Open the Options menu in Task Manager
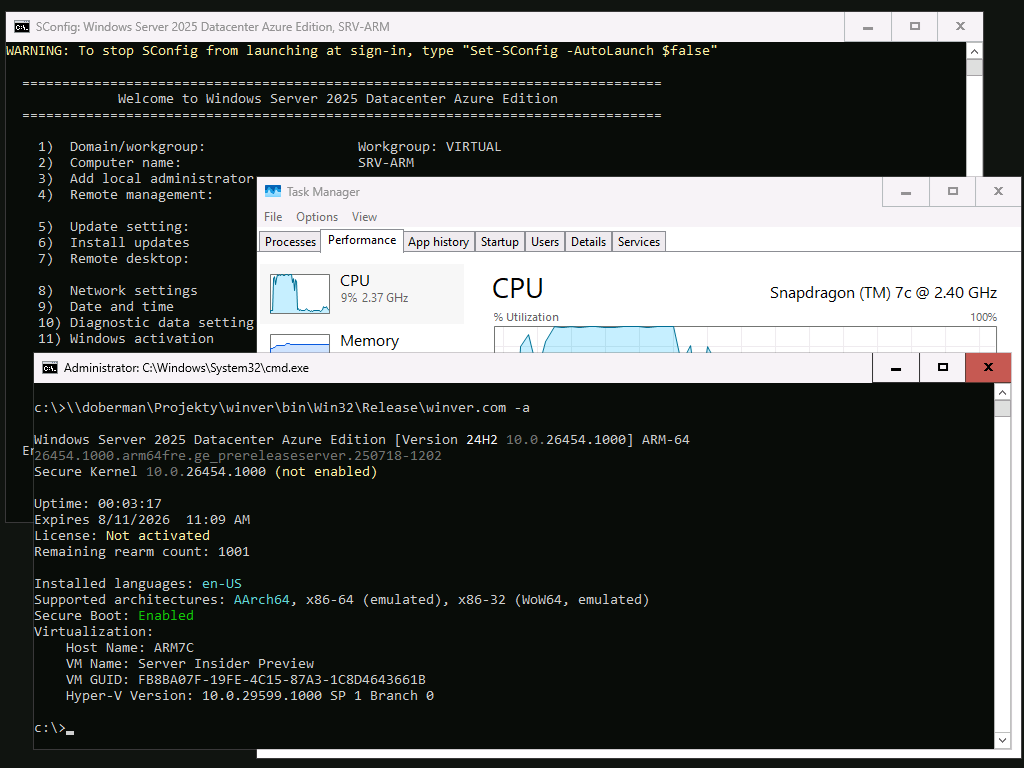 [x=317, y=217]
